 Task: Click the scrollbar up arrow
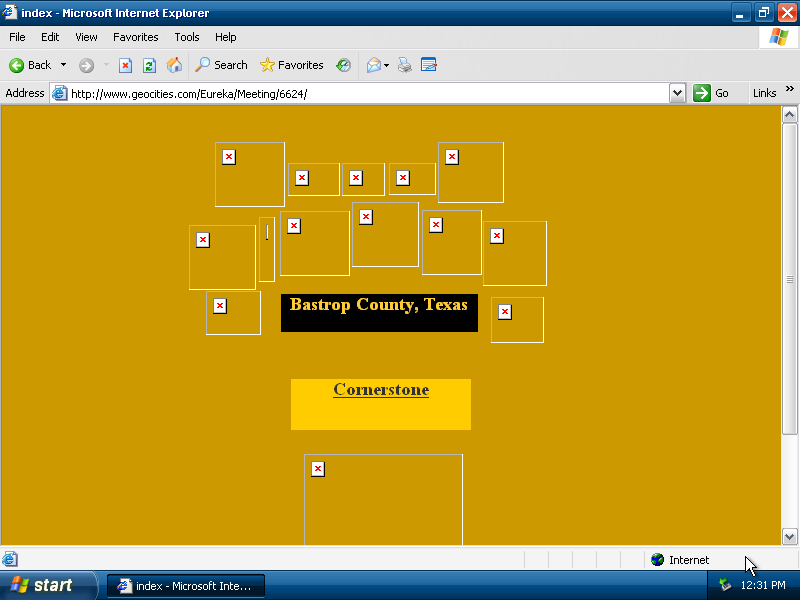coord(789,115)
